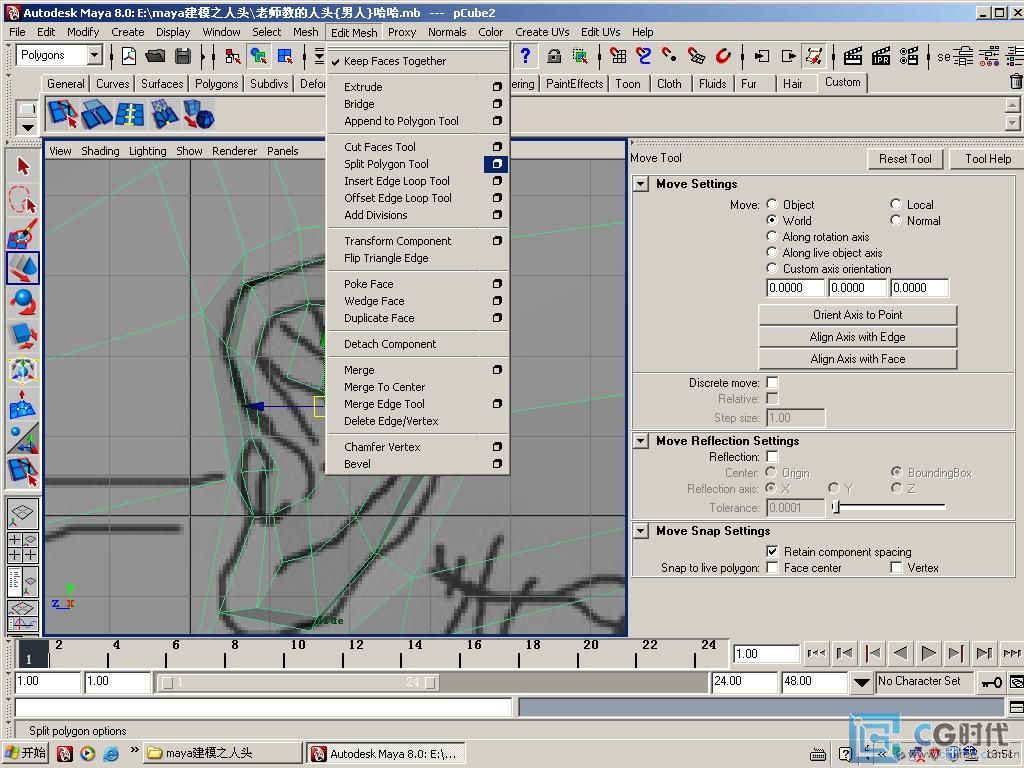Click the third Custom shelf icon with yellow edge loop
Image resolution: width=1024 pixels, height=768 pixels.
click(130, 114)
